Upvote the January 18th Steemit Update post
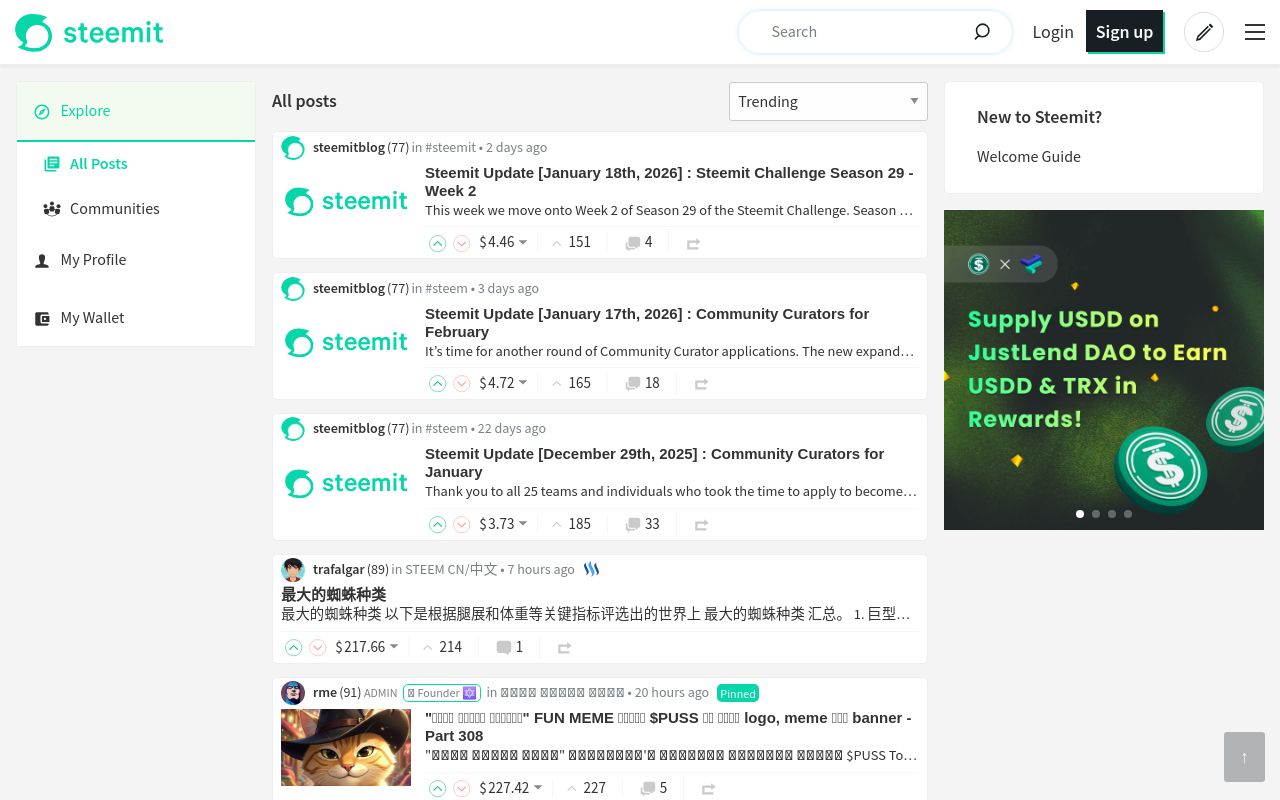 tap(437, 243)
